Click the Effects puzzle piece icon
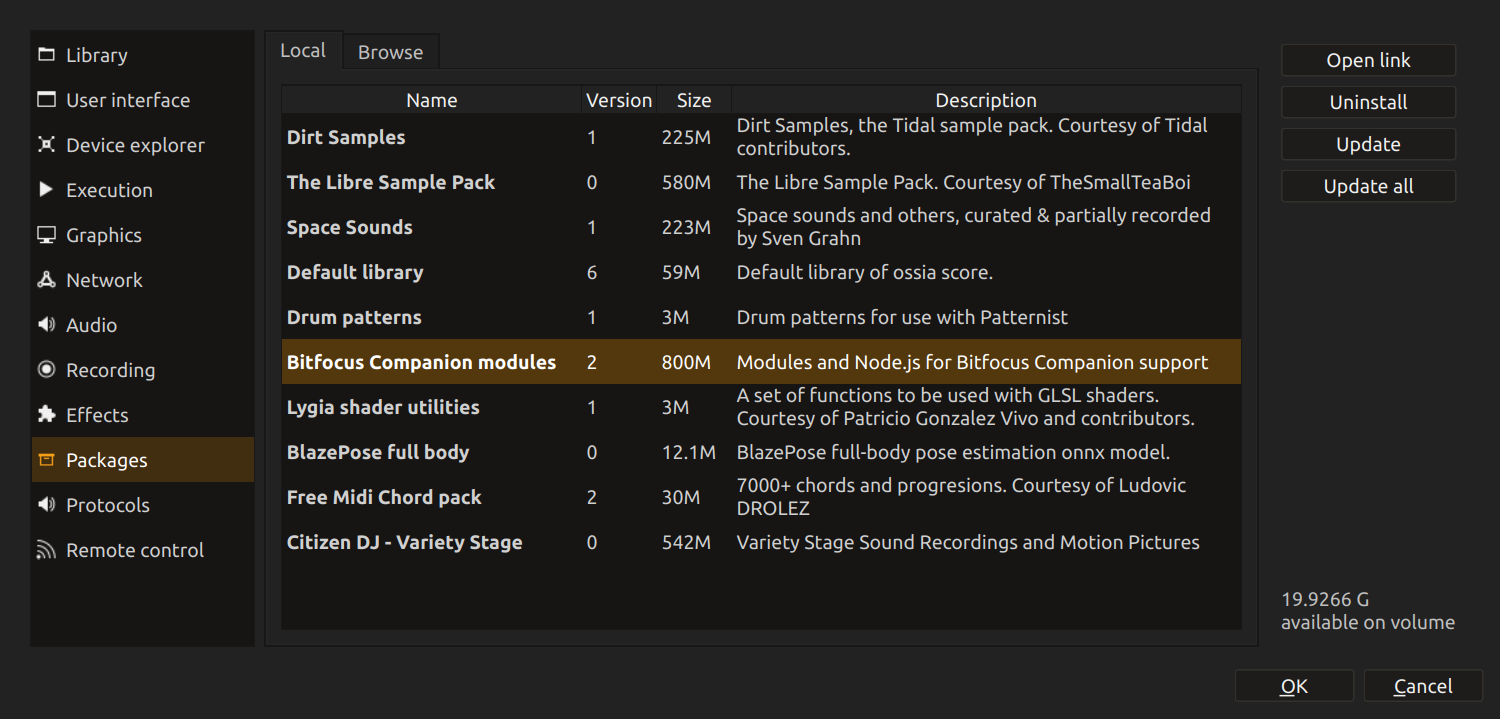 point(46,415)
